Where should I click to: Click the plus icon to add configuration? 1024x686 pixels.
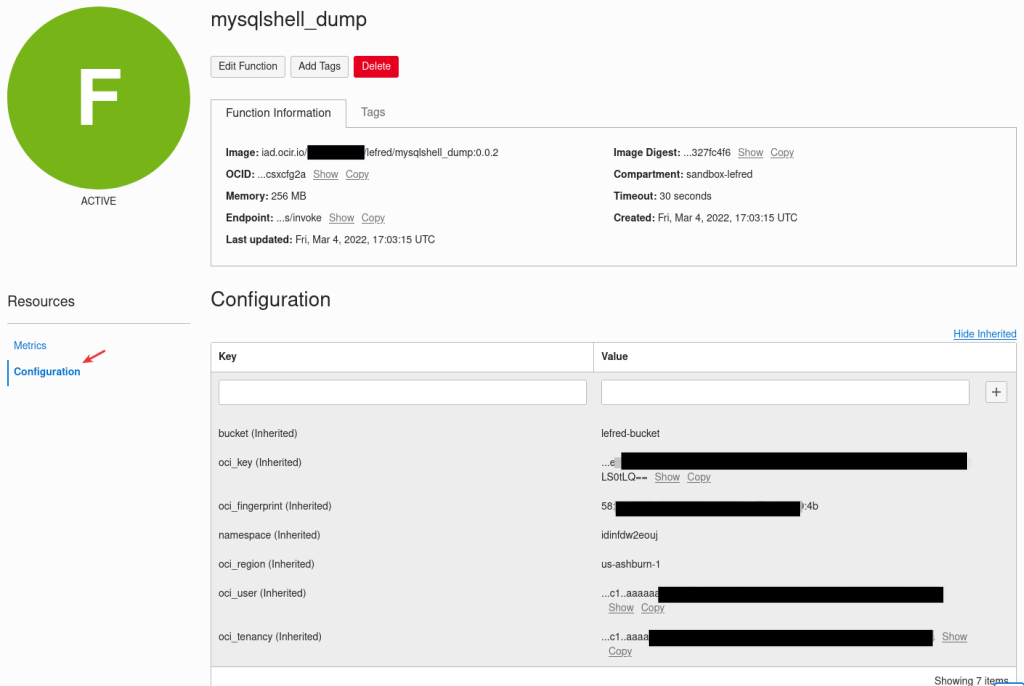point(996,392)
